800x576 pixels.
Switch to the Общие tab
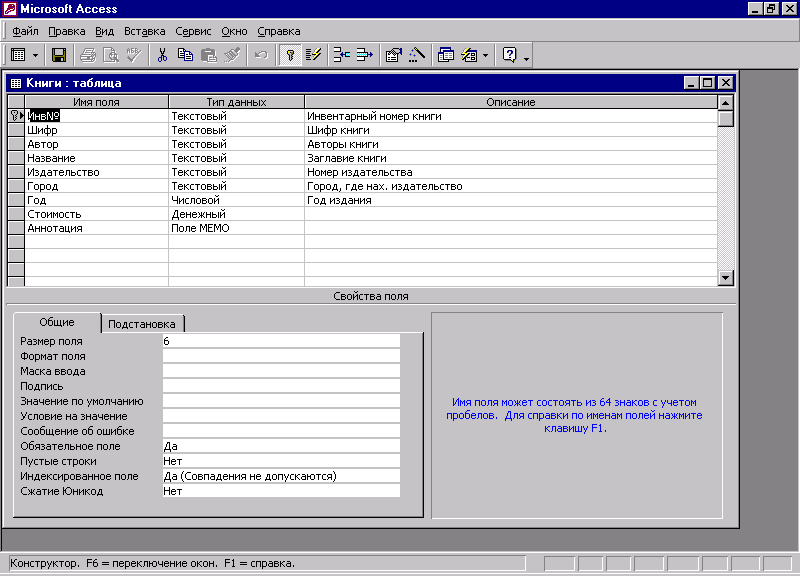pos(57,322)
